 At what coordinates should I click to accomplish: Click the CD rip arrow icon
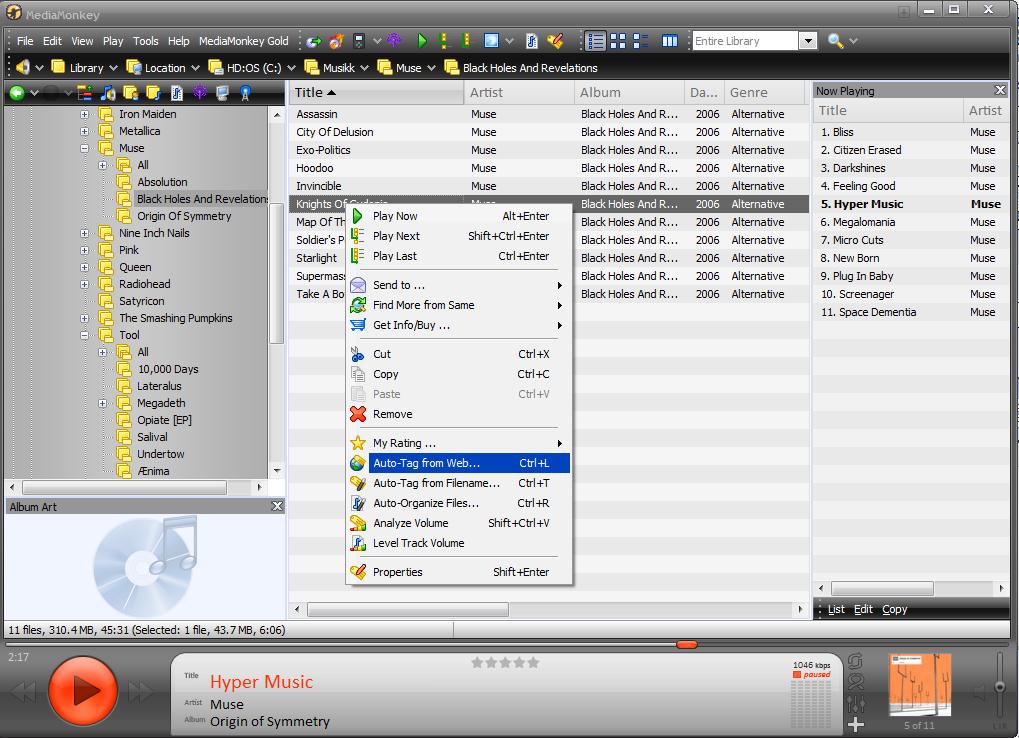(x=314, y=41)
